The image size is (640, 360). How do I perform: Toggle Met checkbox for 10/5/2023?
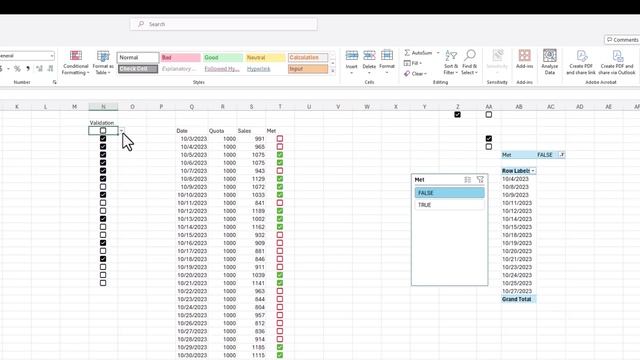pos(280,155)
